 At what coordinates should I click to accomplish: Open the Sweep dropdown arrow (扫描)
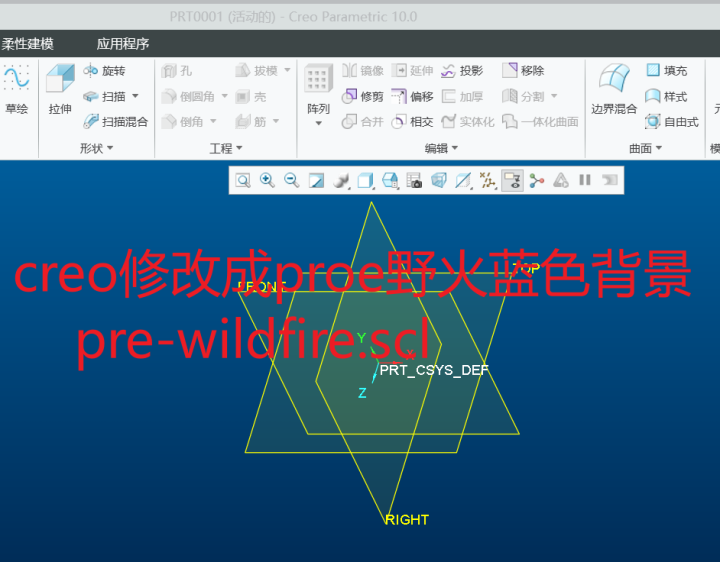[135, 96]
